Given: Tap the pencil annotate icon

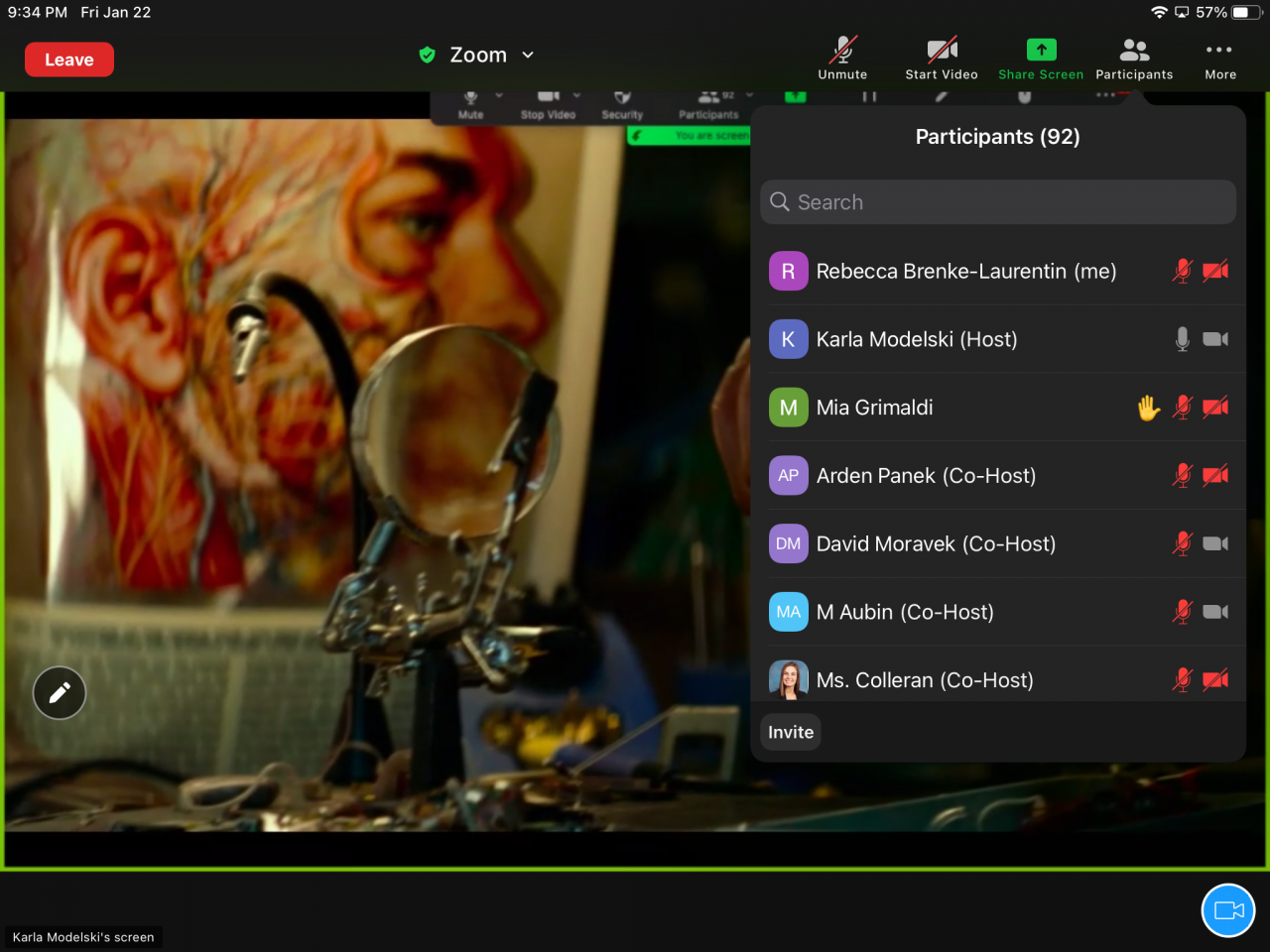Looking at the screenshot, I should 60,692.
